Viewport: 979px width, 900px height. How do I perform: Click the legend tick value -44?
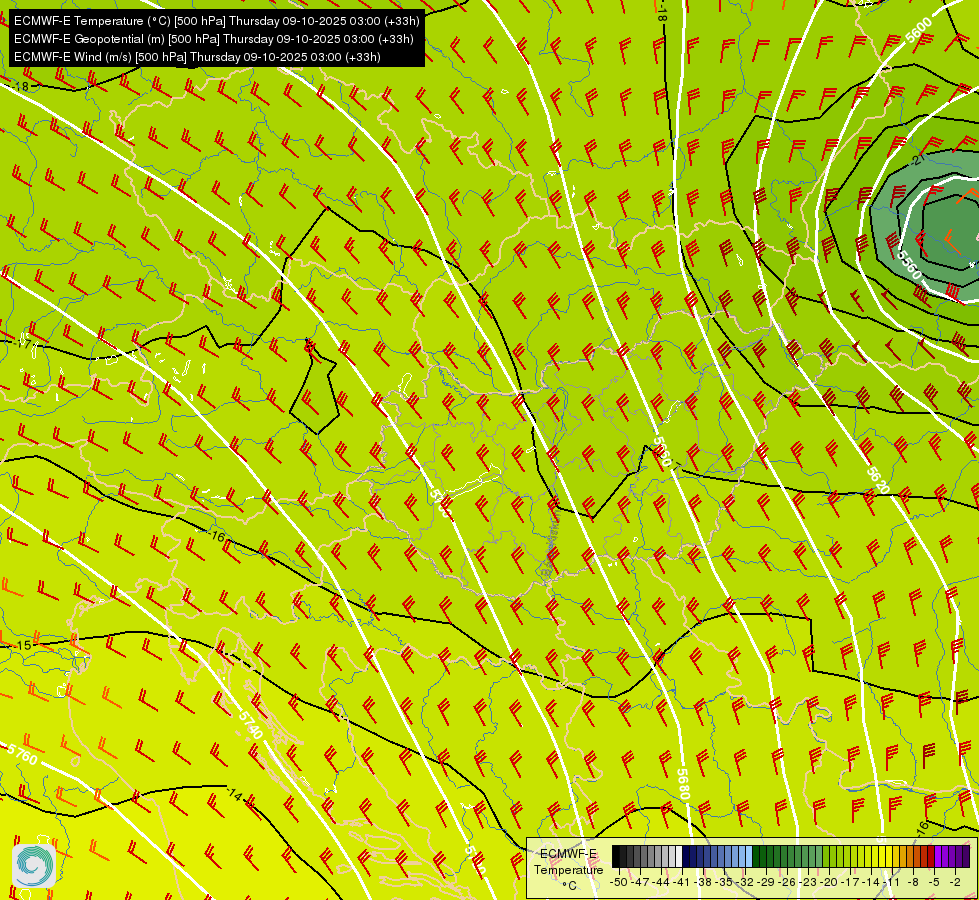click(661, 882)
